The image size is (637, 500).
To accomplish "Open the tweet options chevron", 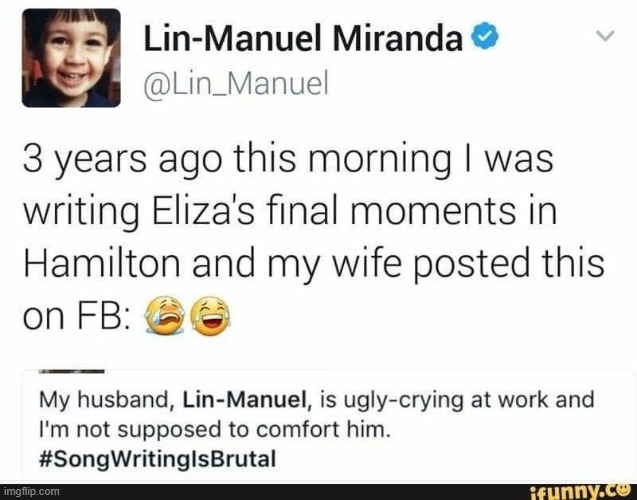I will pyautogui.click(x=605, y=36).
